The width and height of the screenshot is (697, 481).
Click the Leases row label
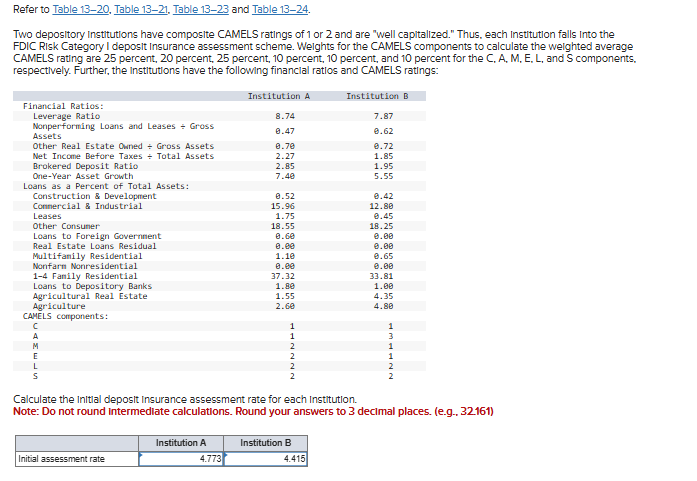tap(47, 216)
